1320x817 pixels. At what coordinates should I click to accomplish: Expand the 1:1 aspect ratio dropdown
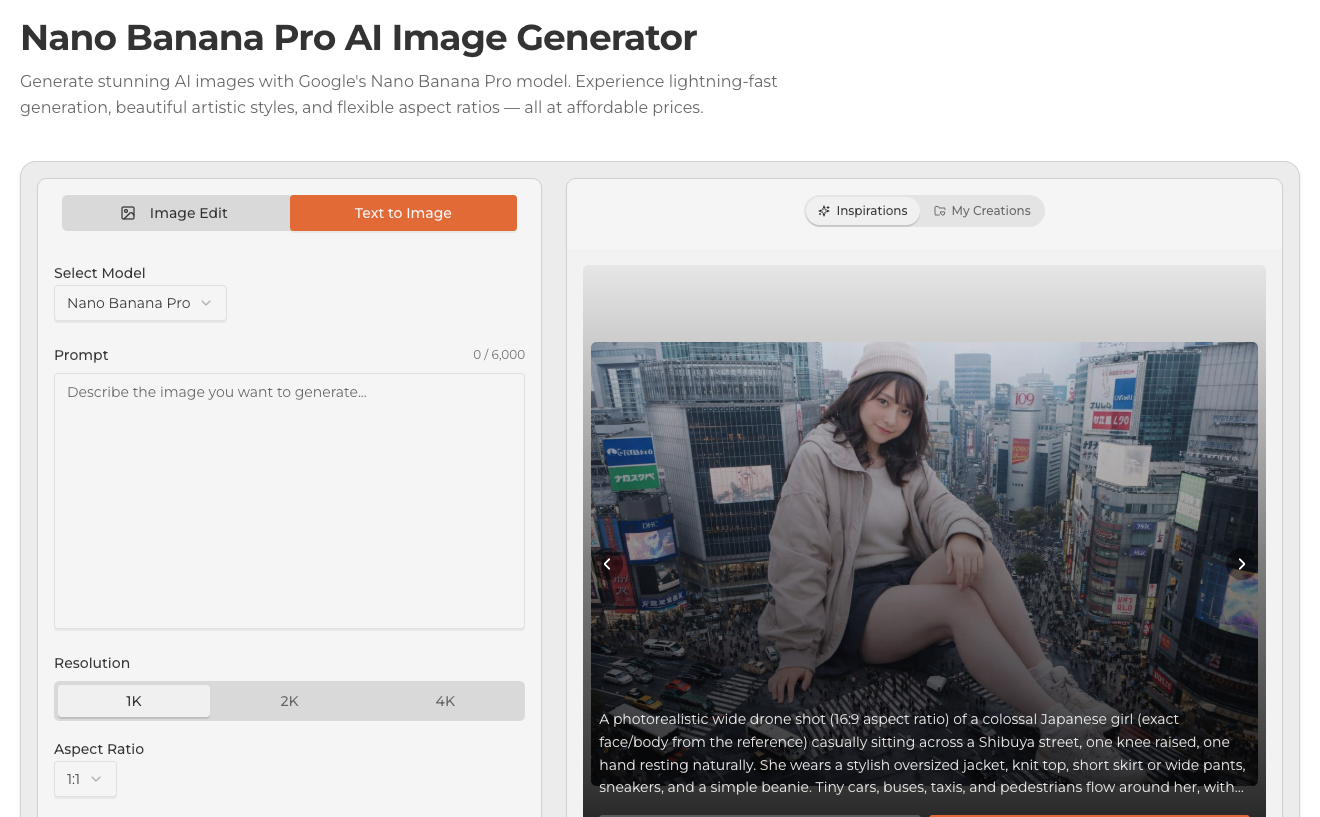[x=85, y=779]
